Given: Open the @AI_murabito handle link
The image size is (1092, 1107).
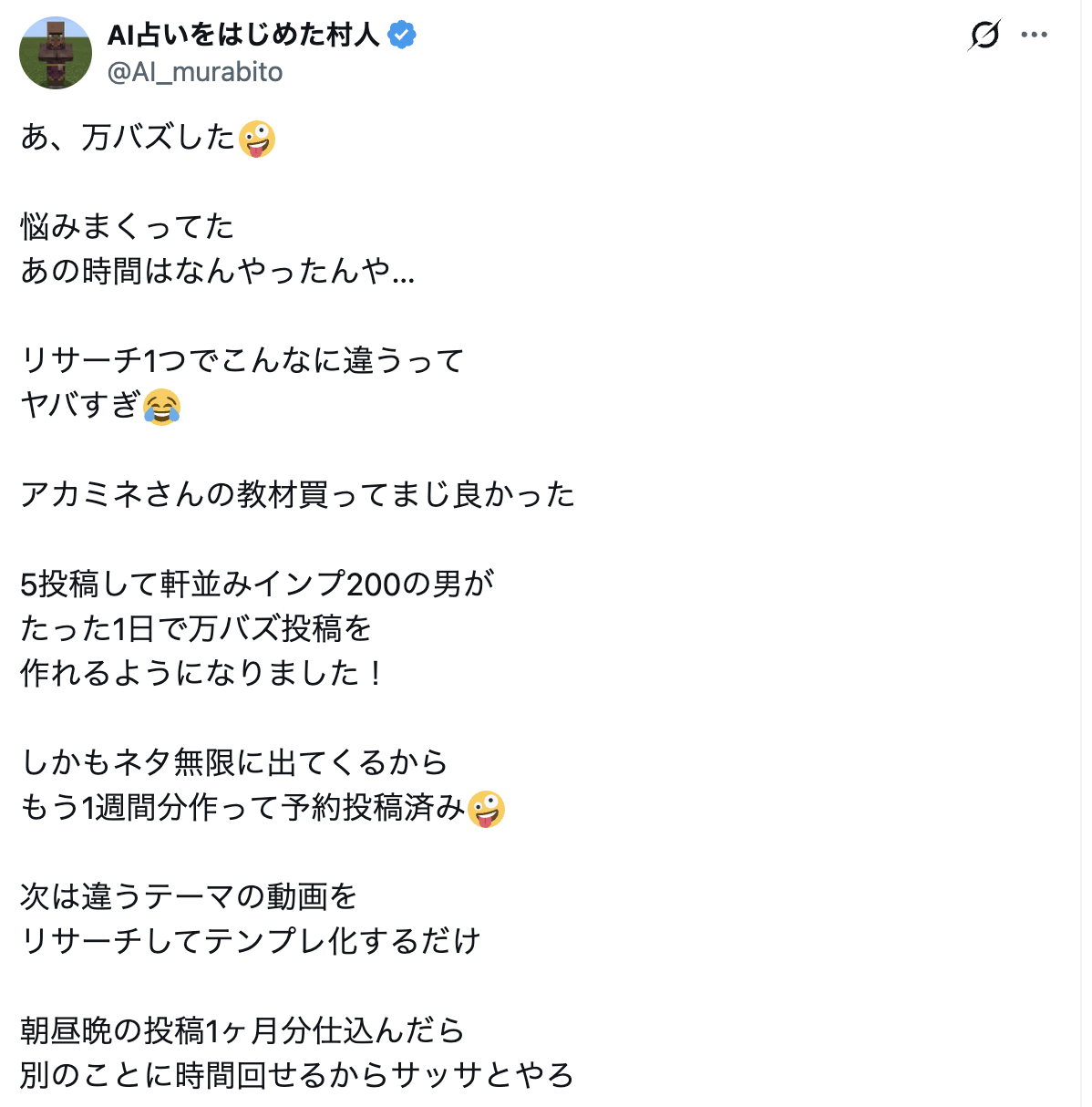Looking at the screenshot, I should point(195,72).
